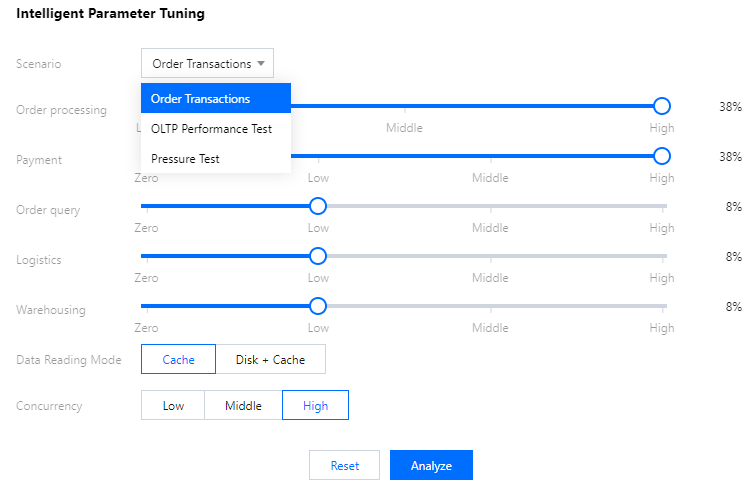Click the Warehousing slider handle
This screenshot has height=489, width=753.
point(318,306)
